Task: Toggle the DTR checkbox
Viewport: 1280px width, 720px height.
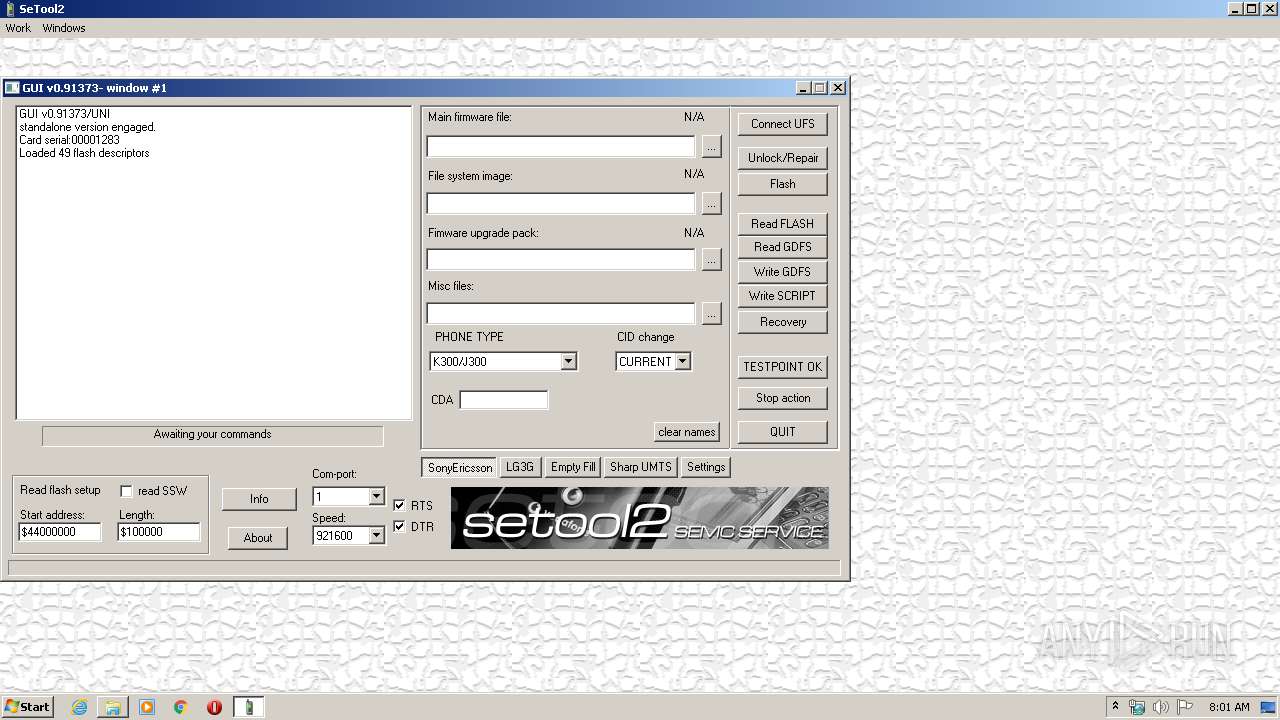Action: pyautogui.click(x=399, y=526)
